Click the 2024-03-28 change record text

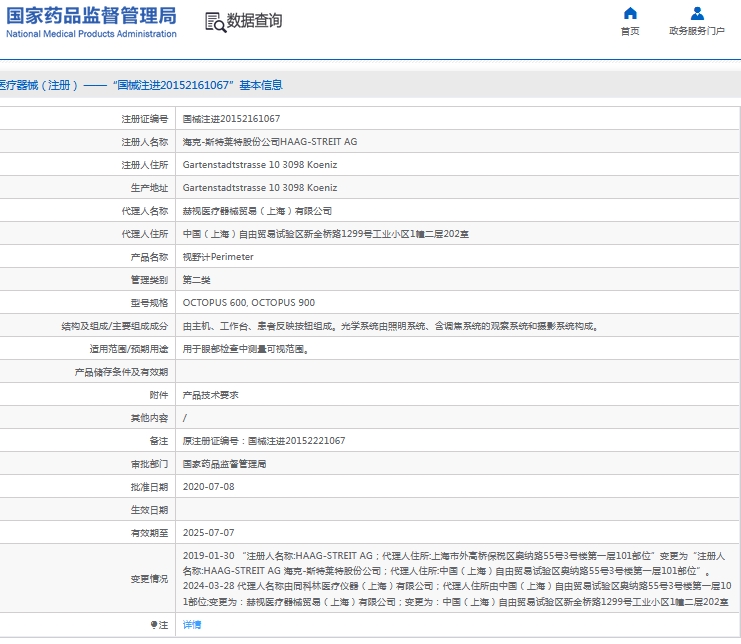tap(457, 594)
